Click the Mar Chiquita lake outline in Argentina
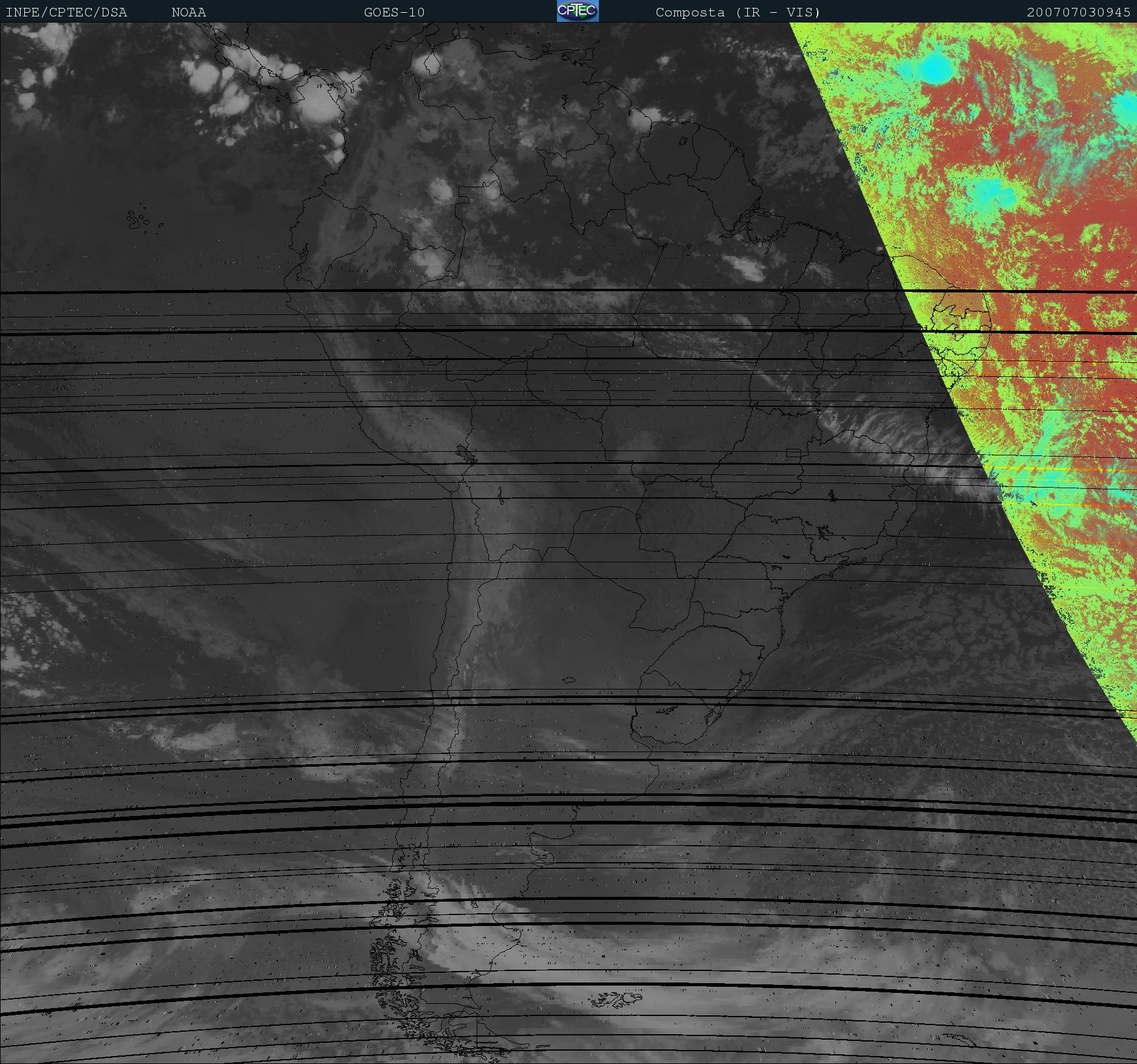The image size is (1137, 1064). [568, 680]
